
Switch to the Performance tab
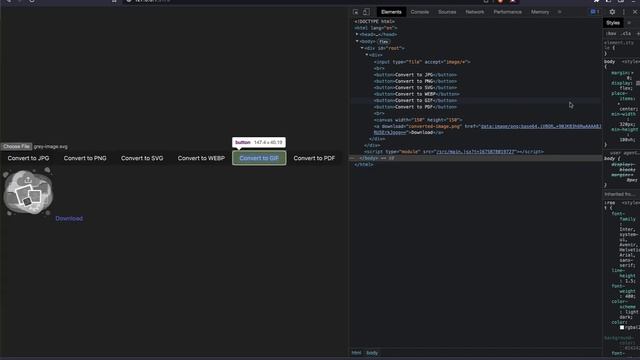[x=507, y=12]
